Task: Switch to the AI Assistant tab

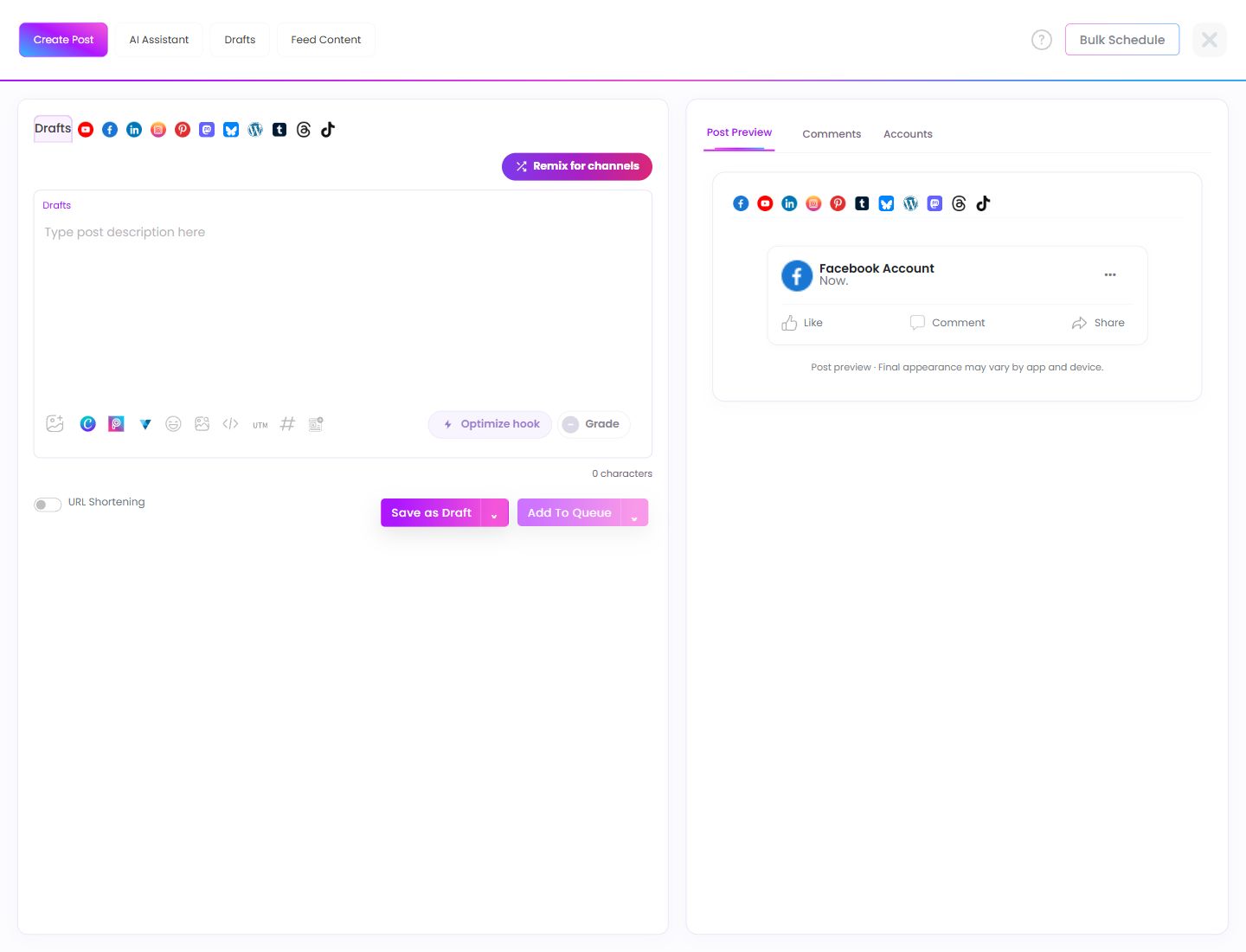Action: (x=159, y=40)
